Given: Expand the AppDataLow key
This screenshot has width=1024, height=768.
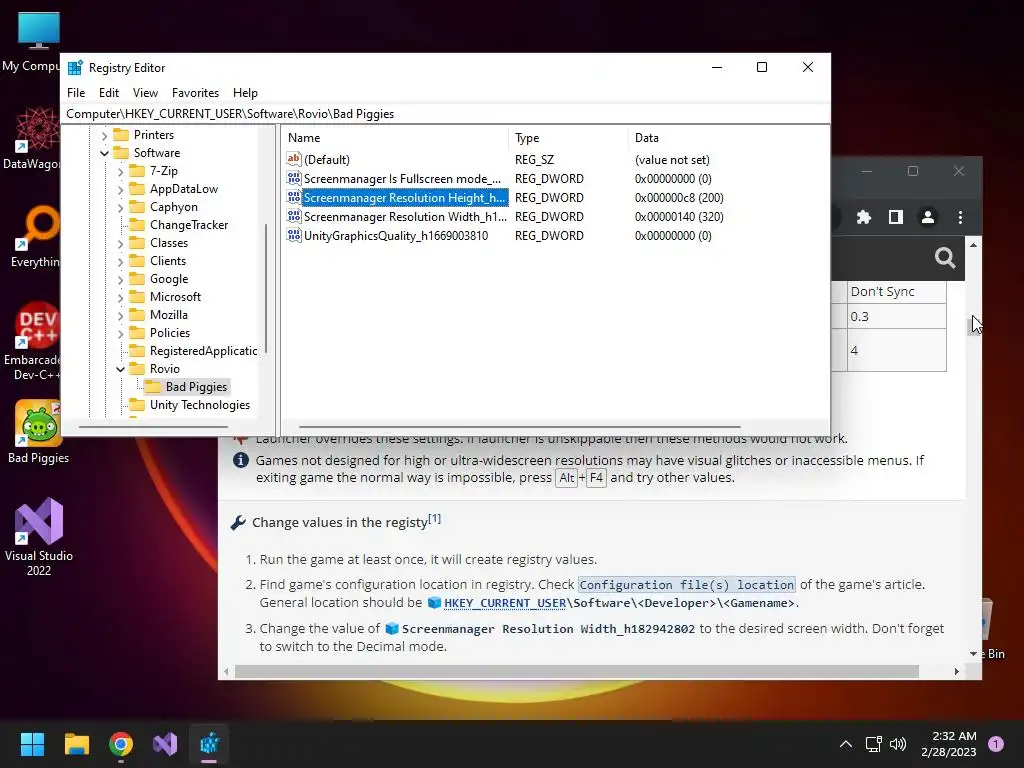Looking at the screenshot, I should 120,190.
